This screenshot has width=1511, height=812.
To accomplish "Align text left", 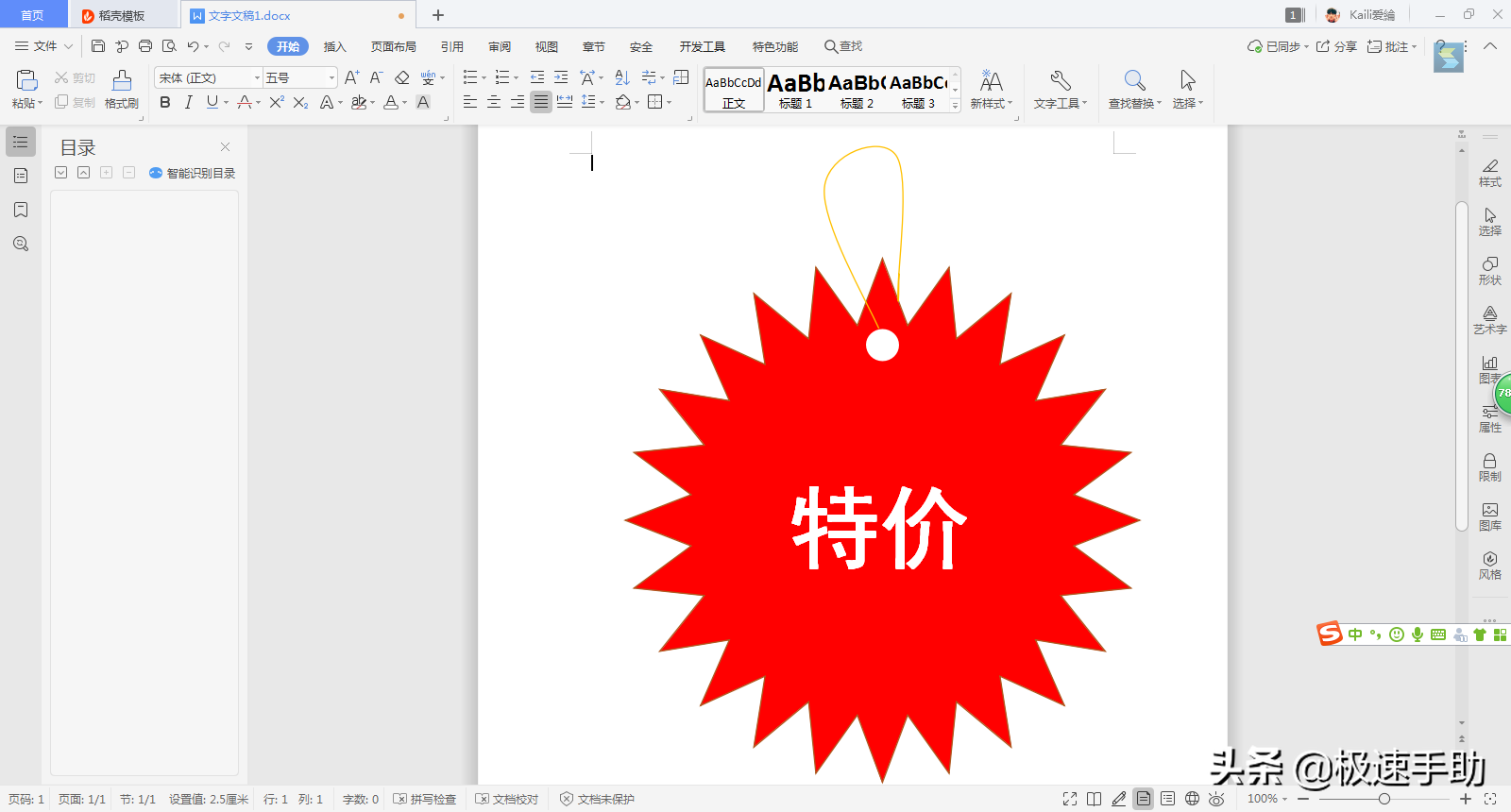I will pos(470,102).
